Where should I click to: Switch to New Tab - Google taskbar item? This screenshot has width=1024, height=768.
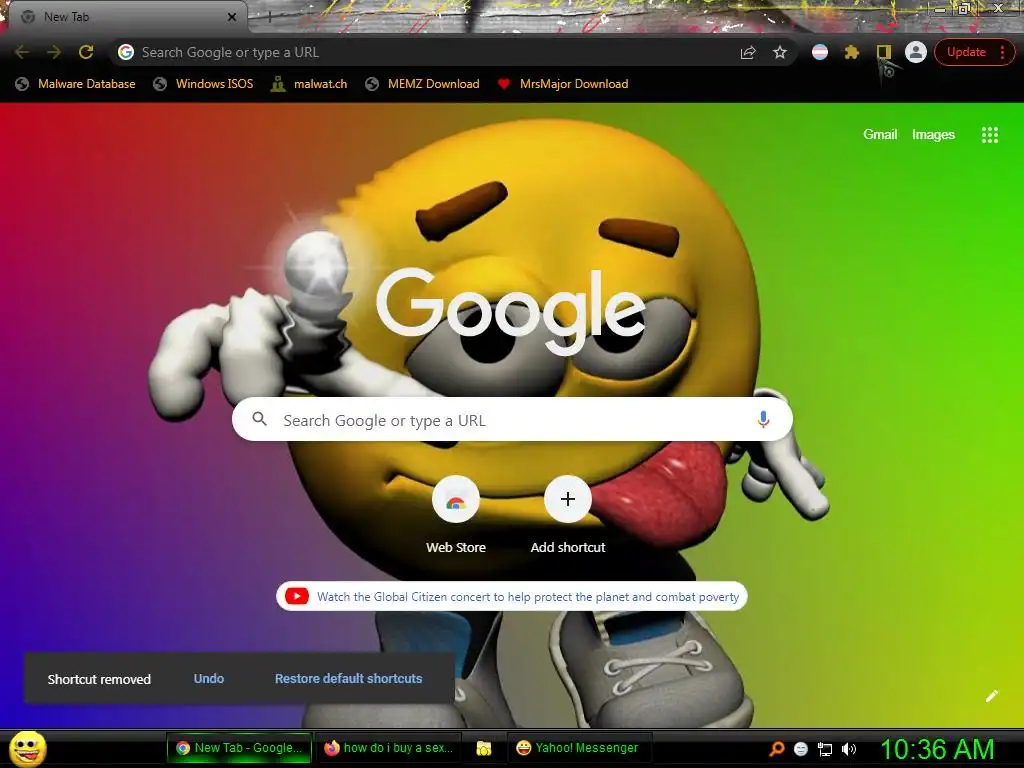[x=240, y=748]
